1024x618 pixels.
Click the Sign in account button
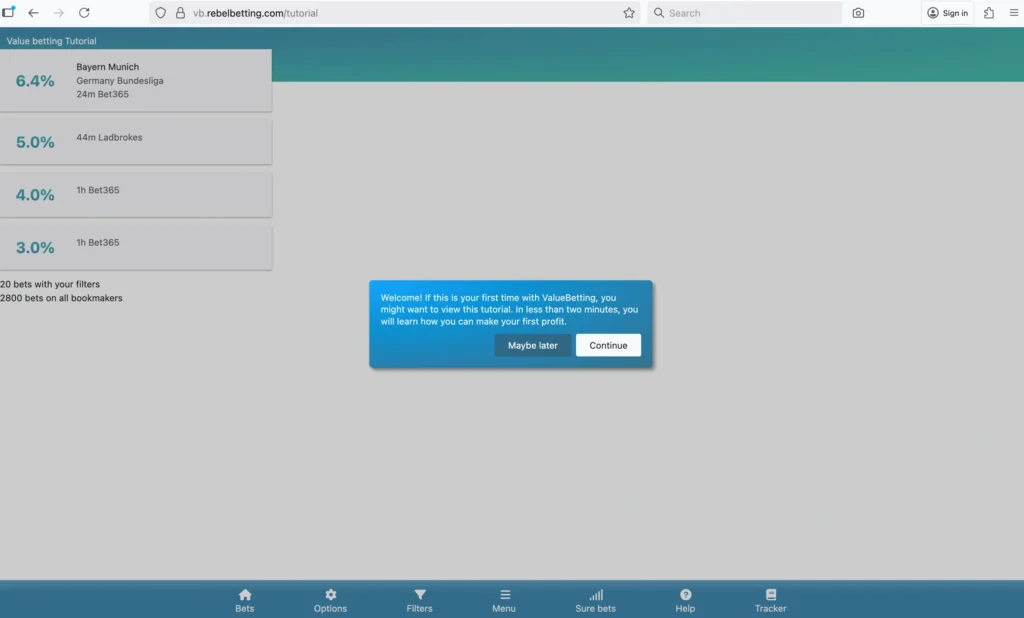948,13
